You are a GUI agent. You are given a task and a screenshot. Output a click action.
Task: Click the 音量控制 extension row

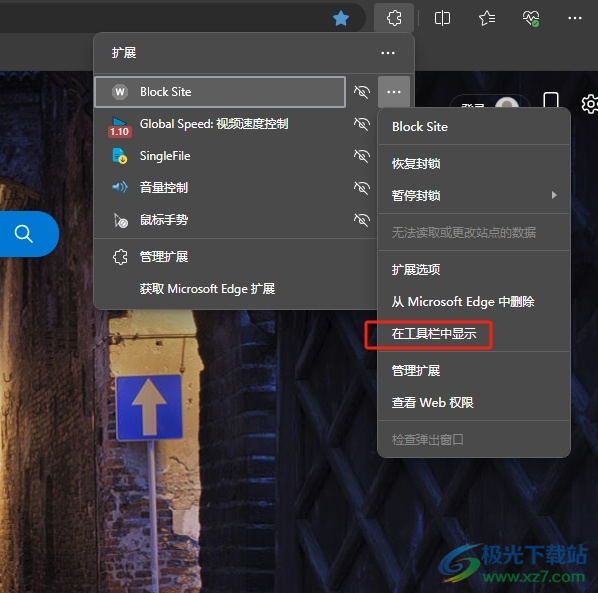tap(220, 188)
